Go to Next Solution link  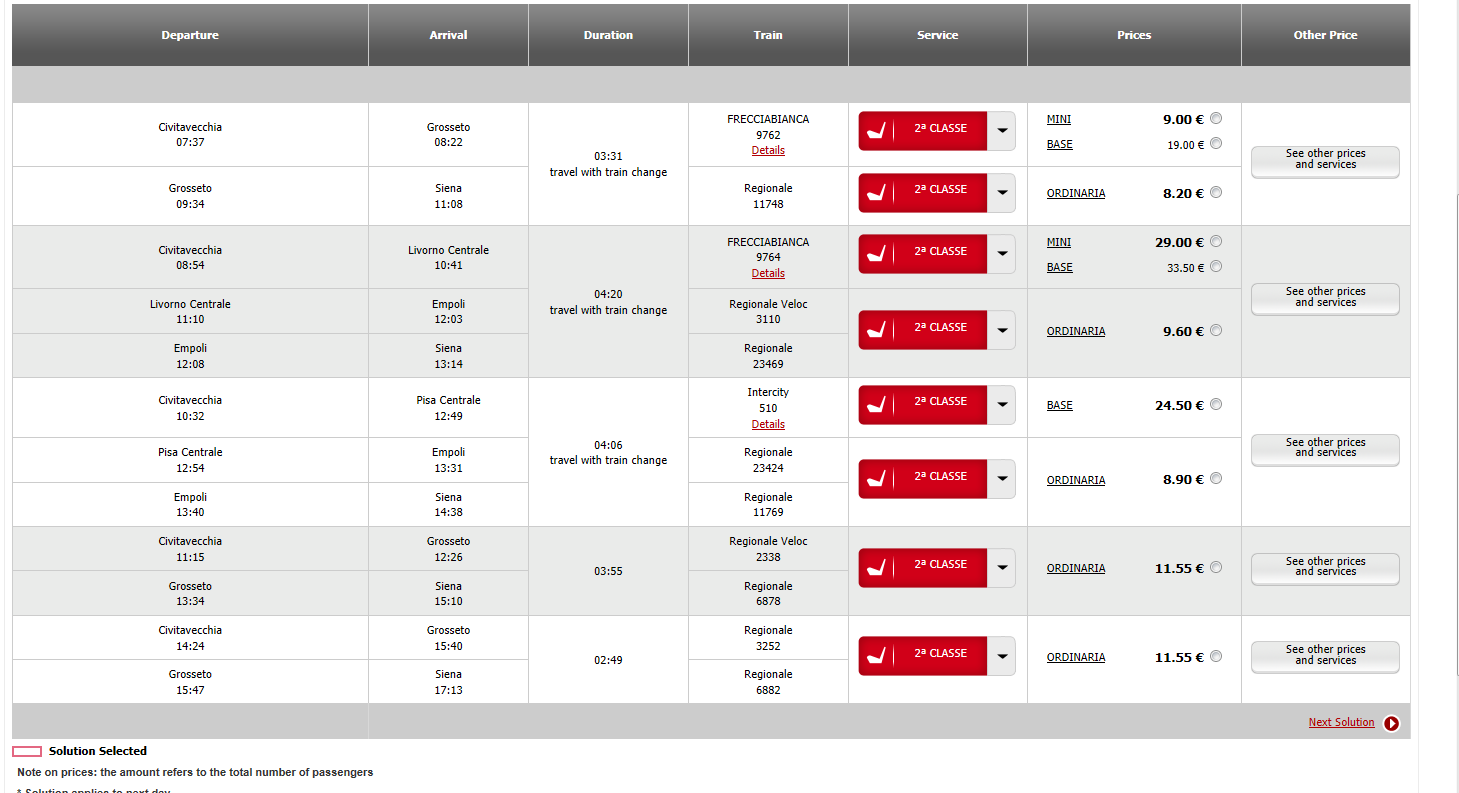click(x=1341, y=722)
